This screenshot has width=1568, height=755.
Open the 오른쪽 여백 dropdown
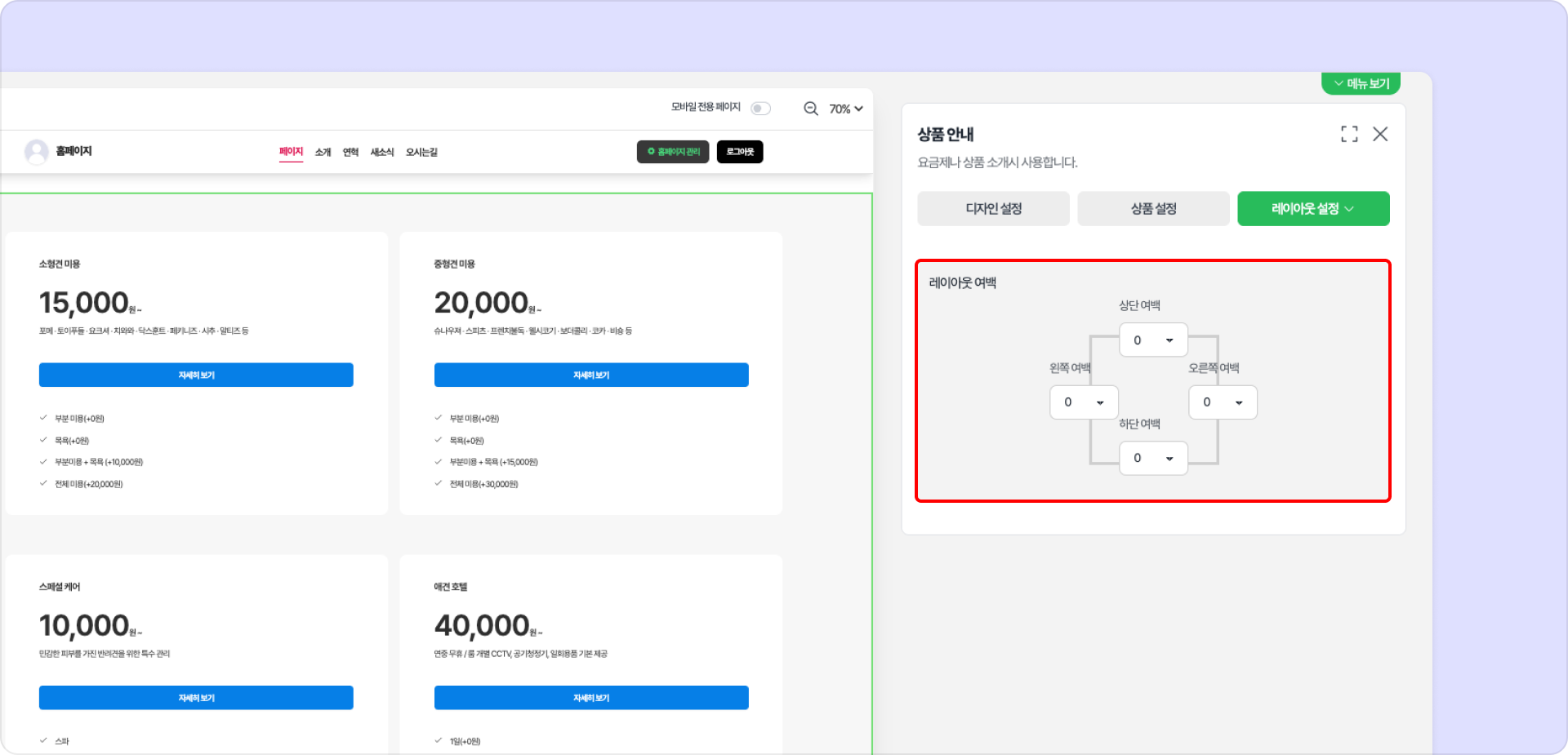tap(1223, 402)
